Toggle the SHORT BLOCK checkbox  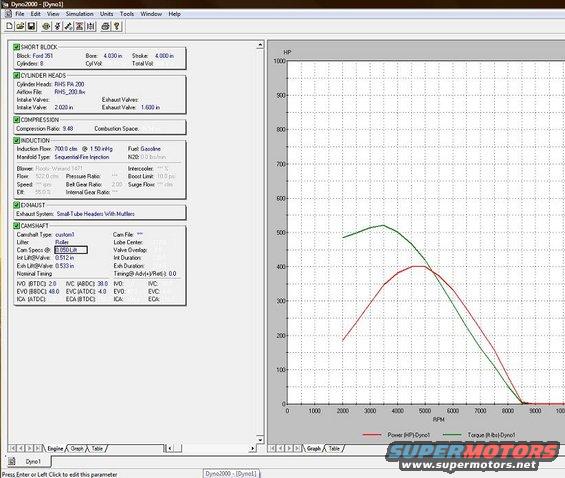pos(16,47)
